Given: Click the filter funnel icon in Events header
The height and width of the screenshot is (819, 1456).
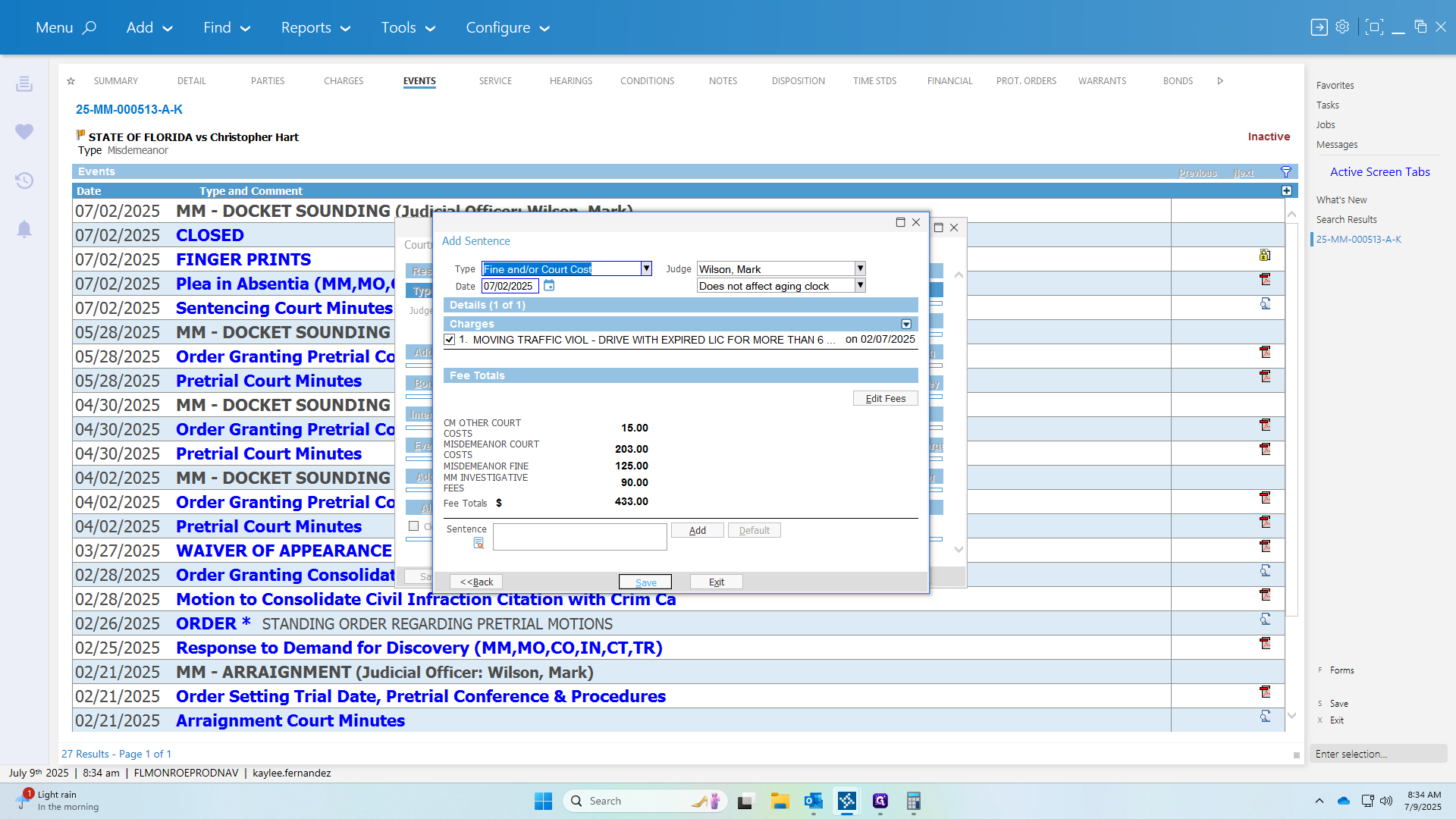Looking at the screenshot, I should pyautogui.click(x=1286, y=172).
